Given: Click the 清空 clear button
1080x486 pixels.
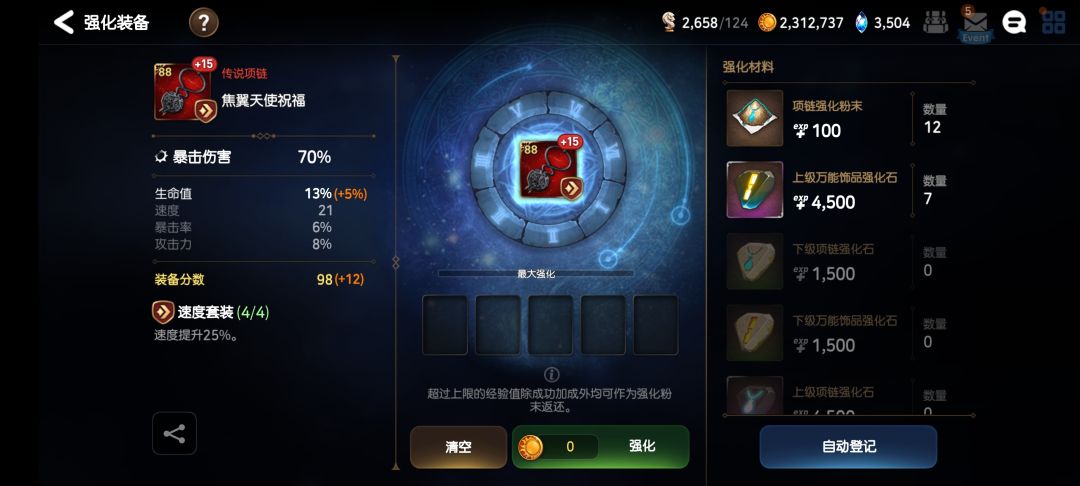Looking at the screenshot, I should click(x=458, y=447).
